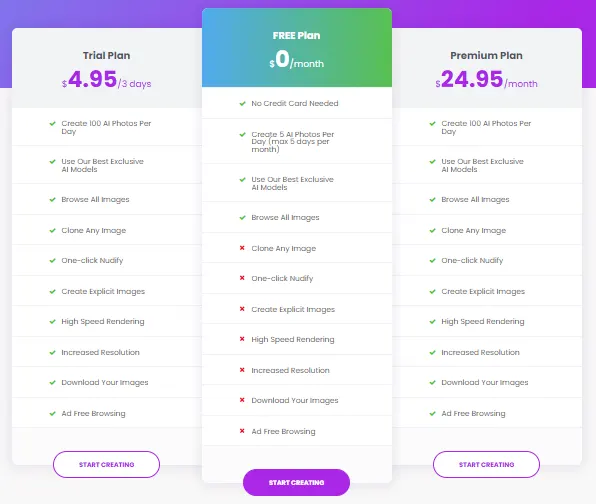Click Free Plan checkmark beside Use Our Best Exclusive
Screen dimensions: 596x504
point(243,179)
